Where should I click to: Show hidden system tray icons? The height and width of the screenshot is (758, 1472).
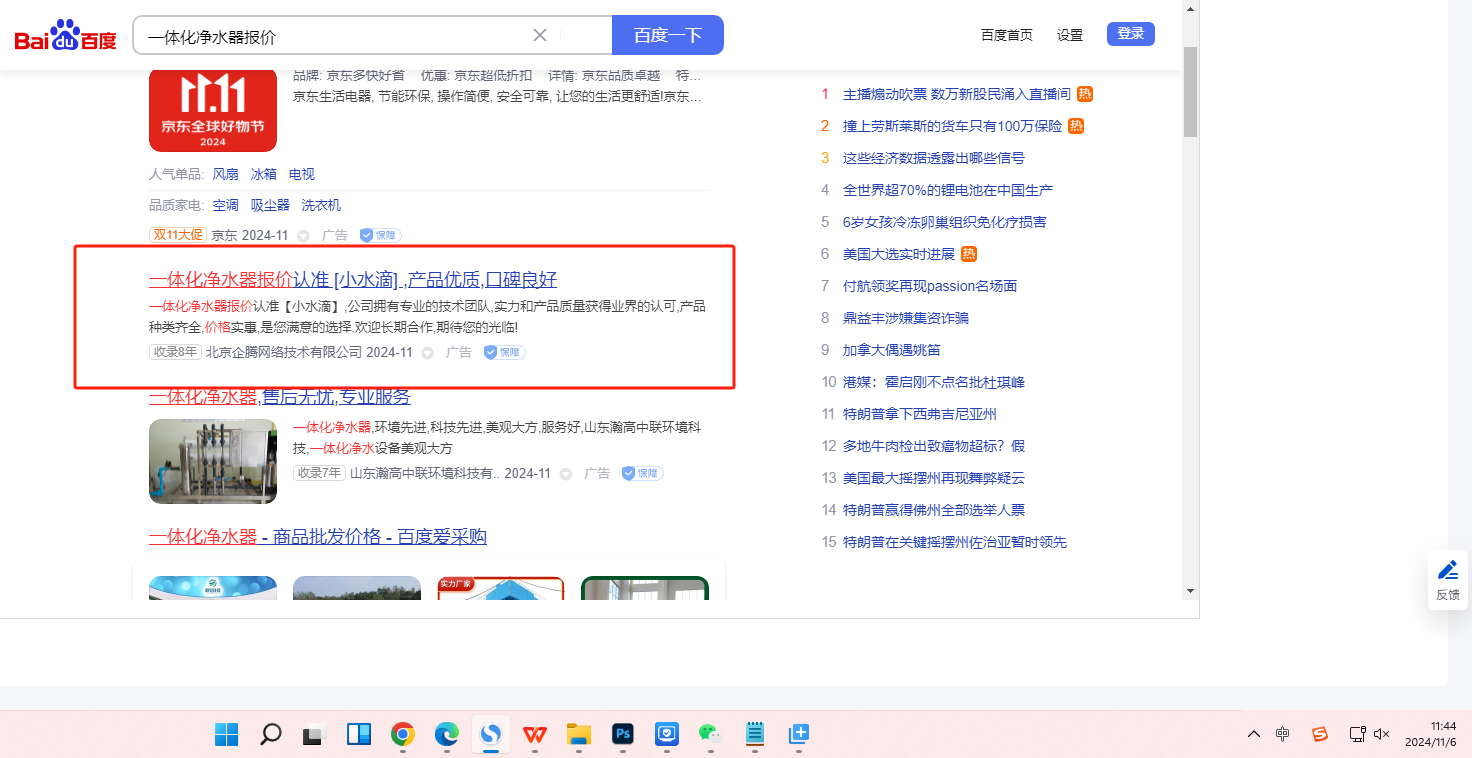coord(1254,734)
